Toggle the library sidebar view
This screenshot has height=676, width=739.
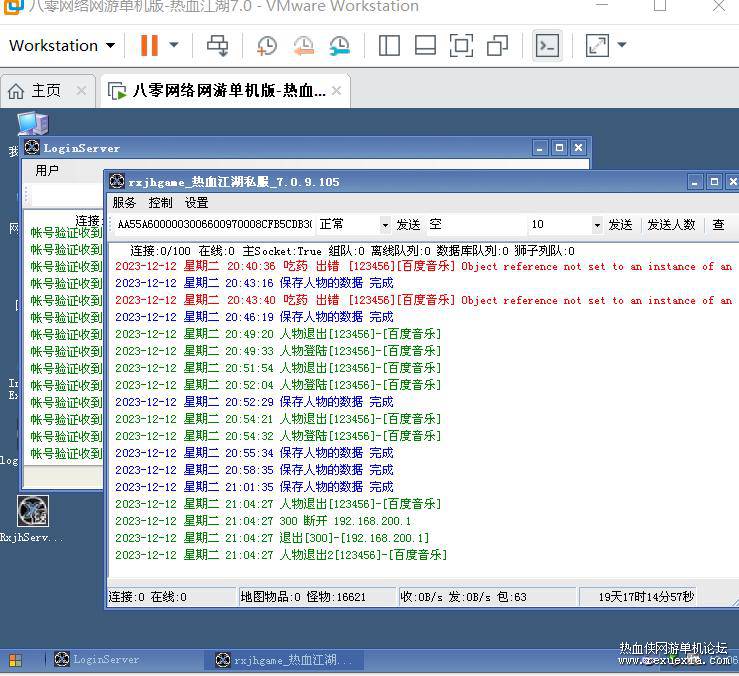click(389, 46)
